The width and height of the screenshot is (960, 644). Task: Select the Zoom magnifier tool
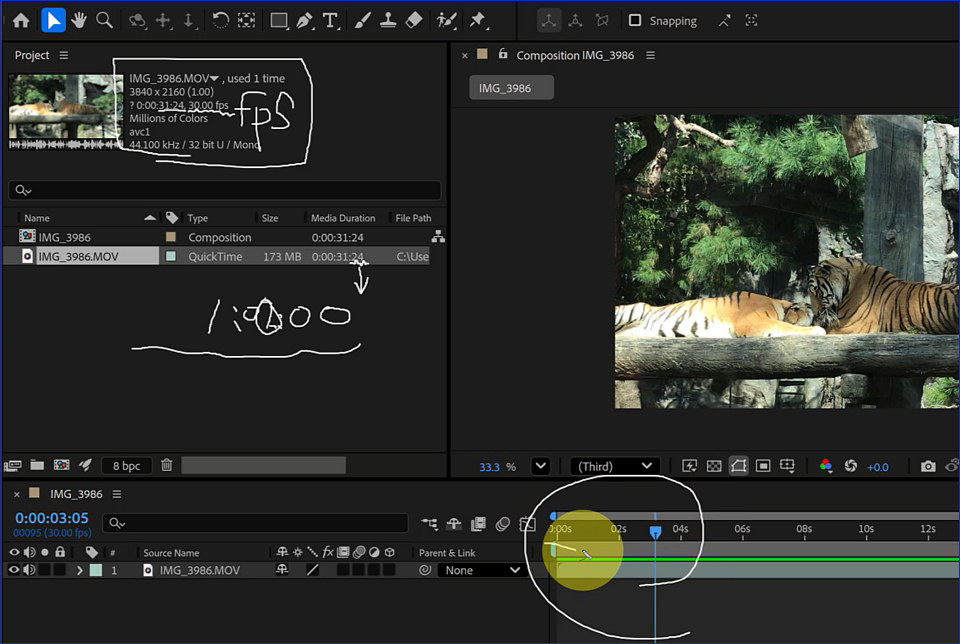(x=104, y=20)
